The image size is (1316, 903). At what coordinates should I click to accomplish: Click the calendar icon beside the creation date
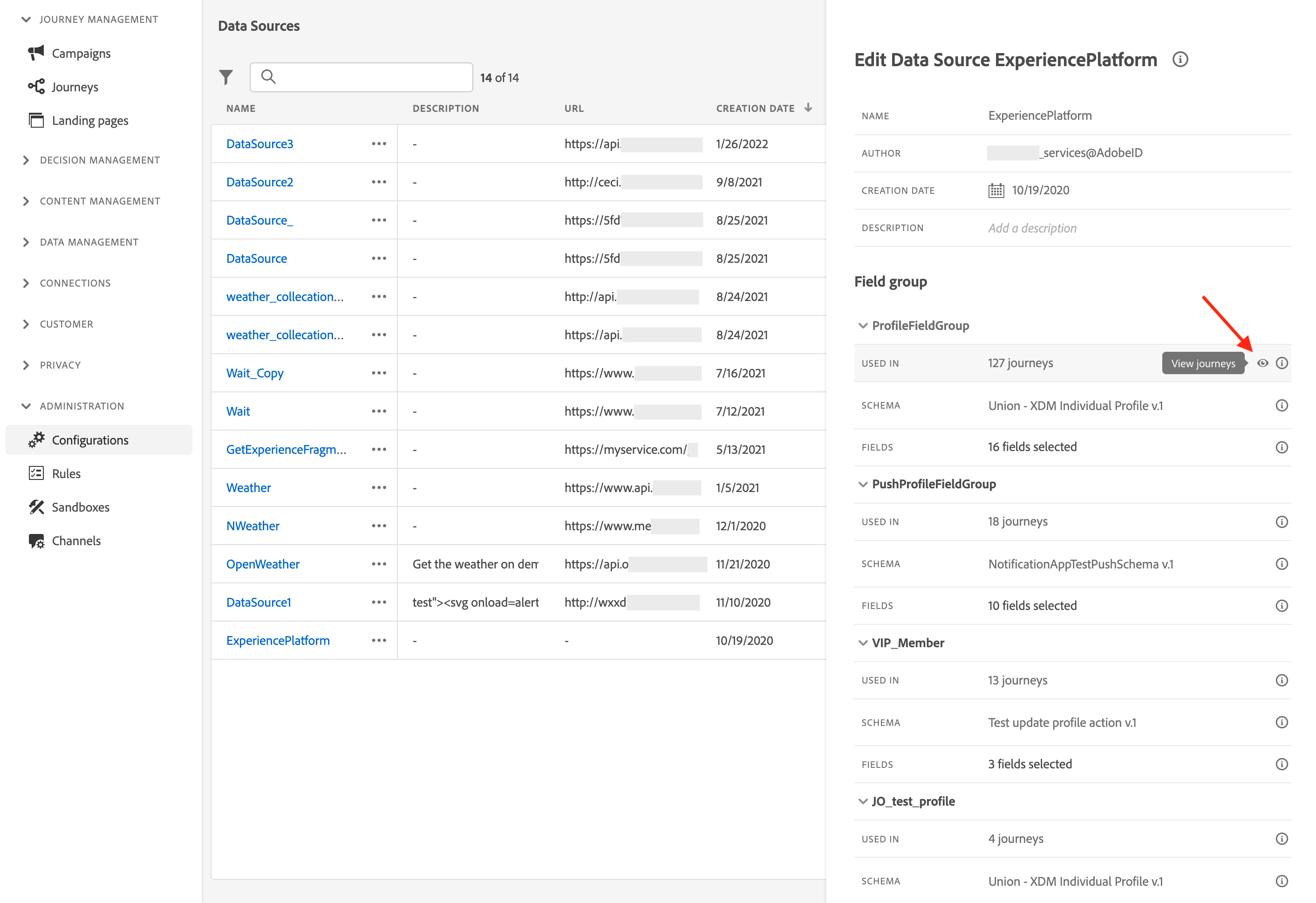click(996, 191)
